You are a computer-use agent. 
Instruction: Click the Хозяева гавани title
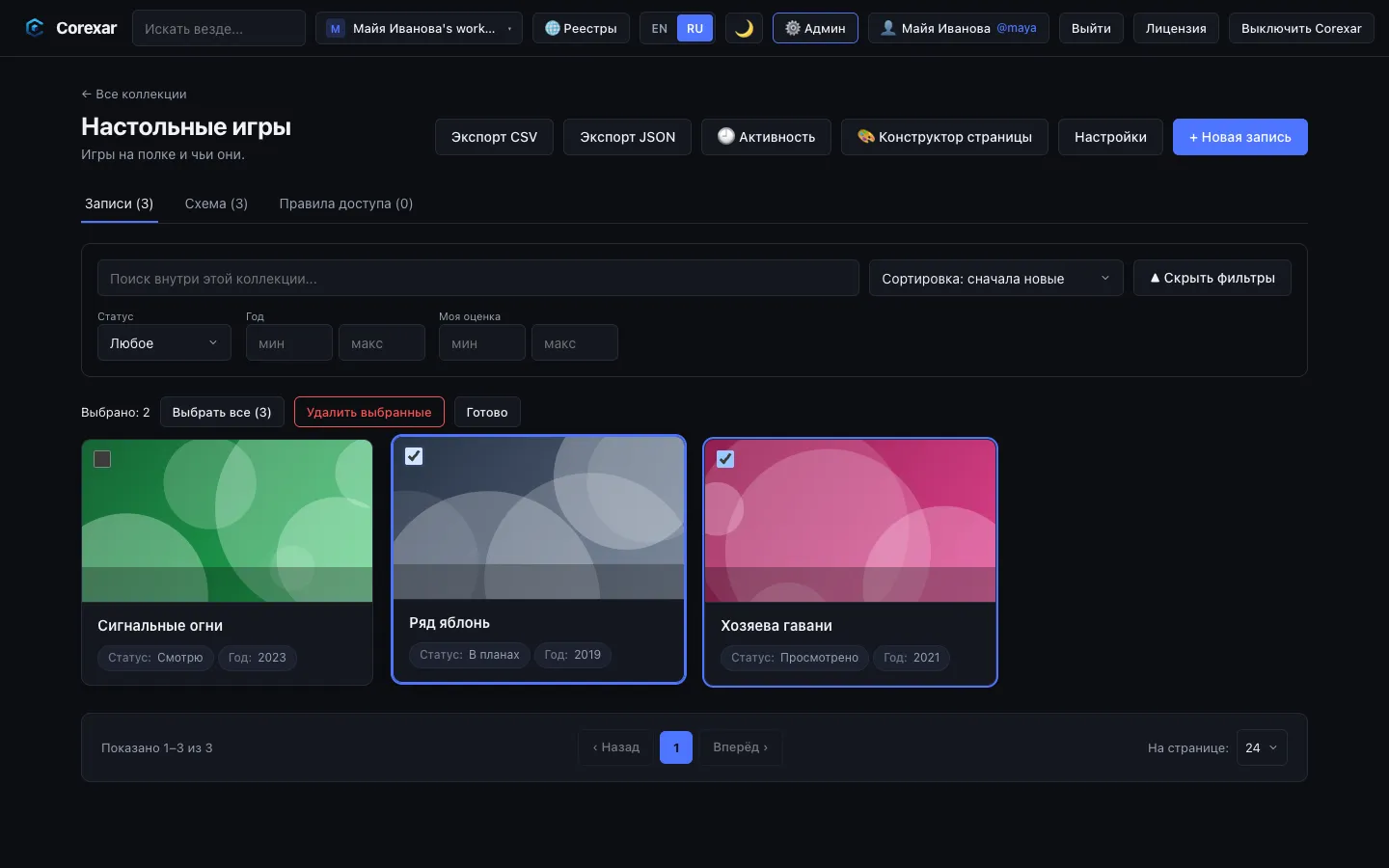tap(776, 626)
